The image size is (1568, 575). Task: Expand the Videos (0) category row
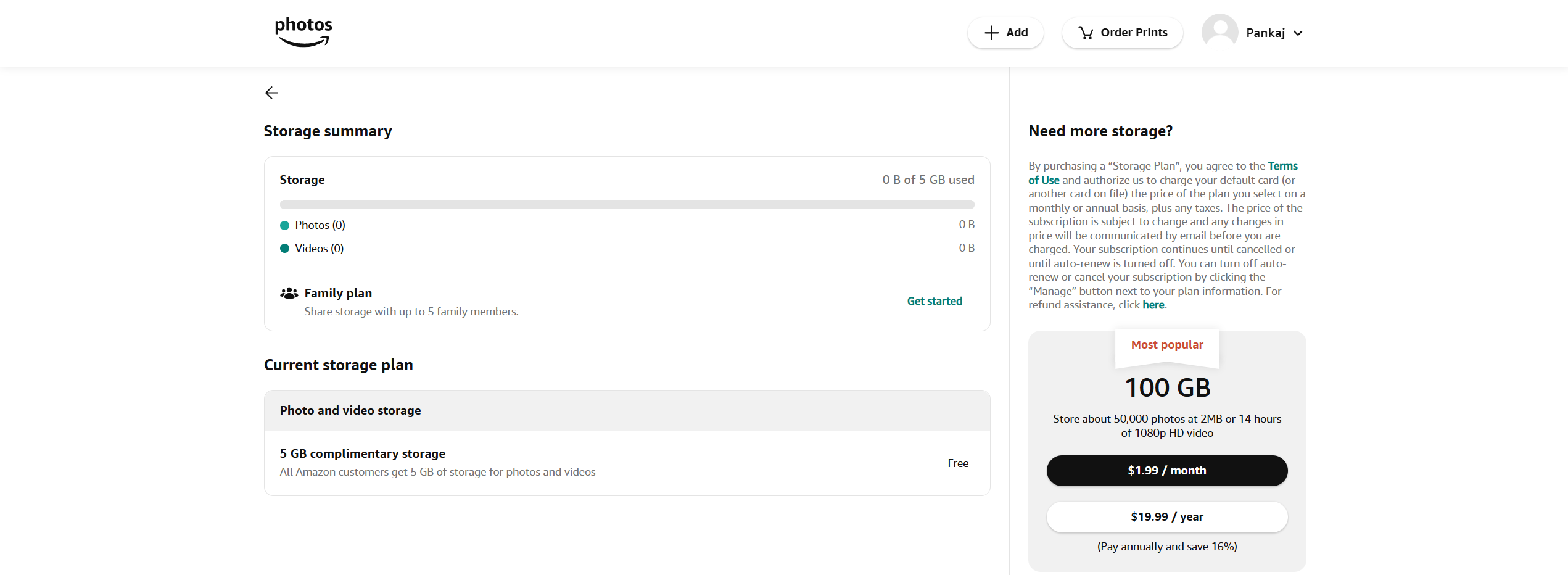(x=319, y=248)
